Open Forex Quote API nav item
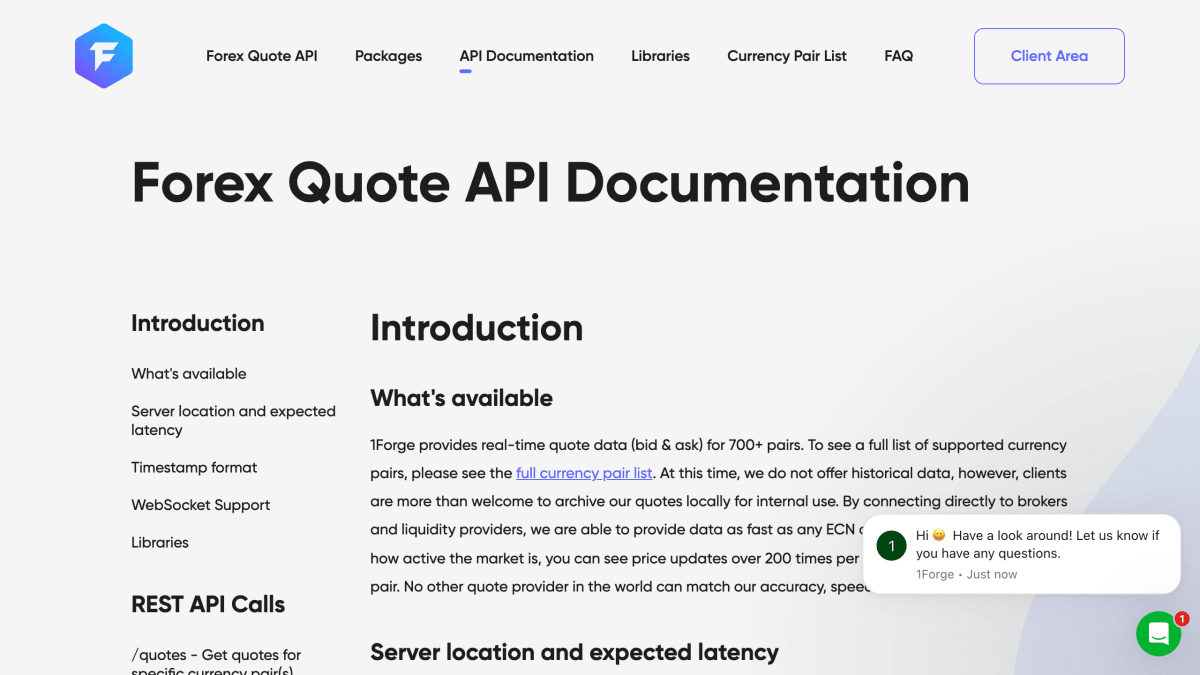The image size is (1200, 675). point(262,56)
